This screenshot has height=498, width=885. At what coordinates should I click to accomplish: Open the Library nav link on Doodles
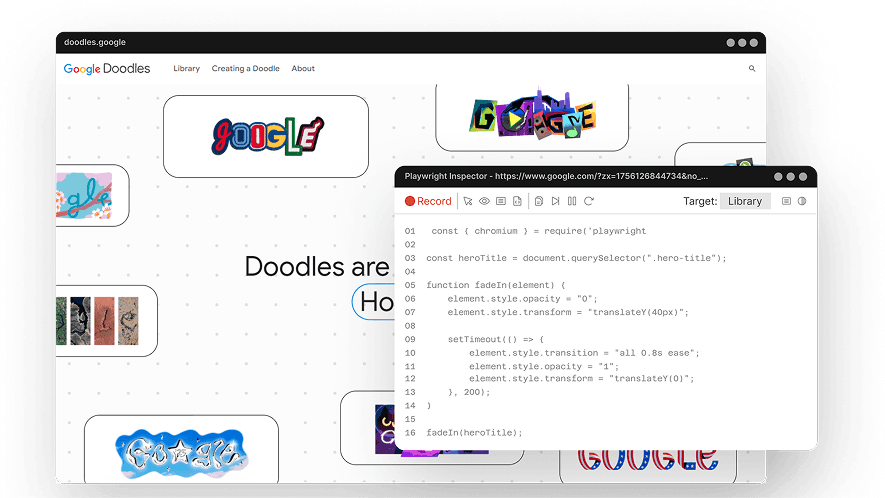tap(186, 68)
